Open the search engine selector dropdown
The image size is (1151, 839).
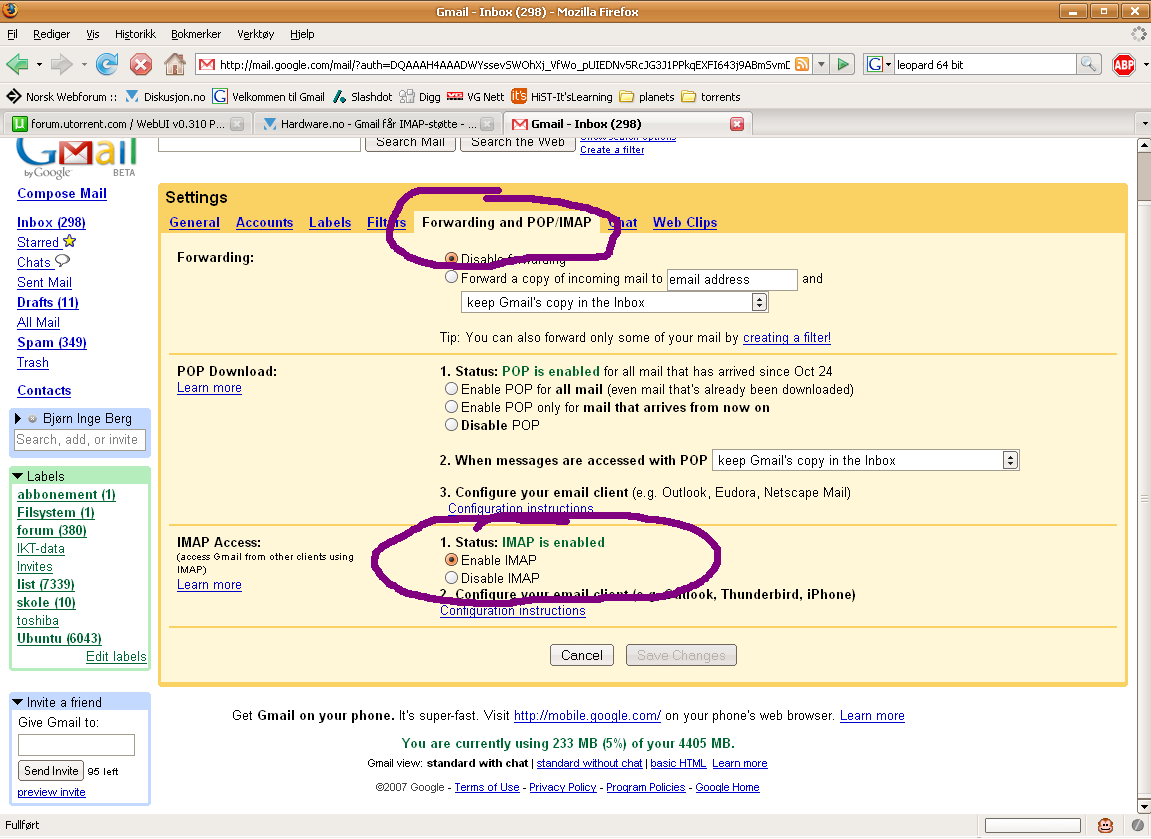click(x=878, y=65)
